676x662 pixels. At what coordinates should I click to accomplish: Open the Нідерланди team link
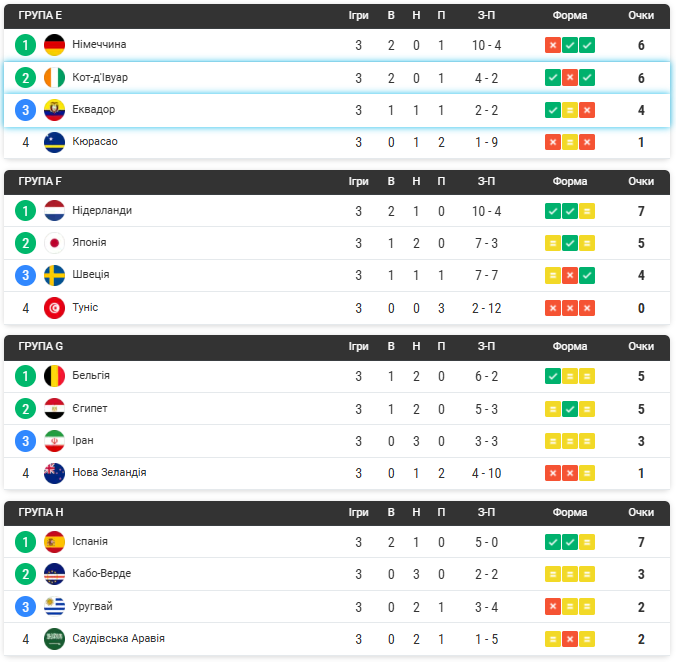point(102,210)
